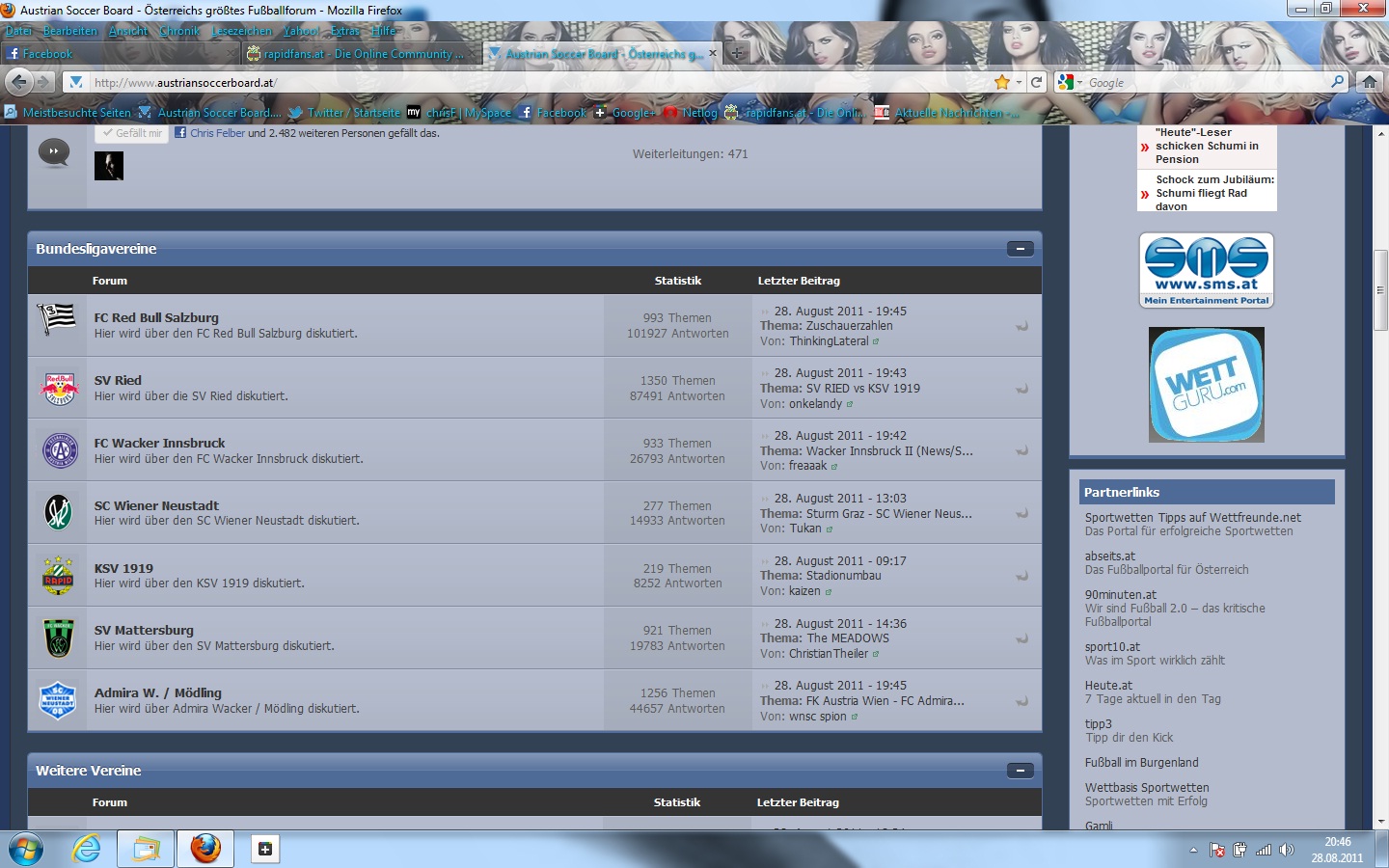Open the SC Wiener Neustadt forum link
The image size is (1389, 868).
156,505
